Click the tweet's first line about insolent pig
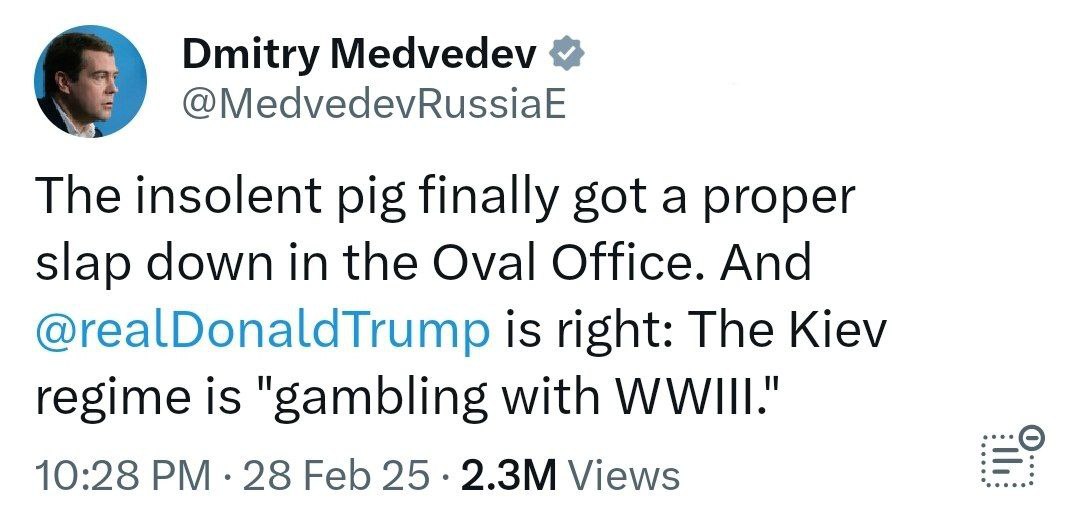 (x=445, y=197)
